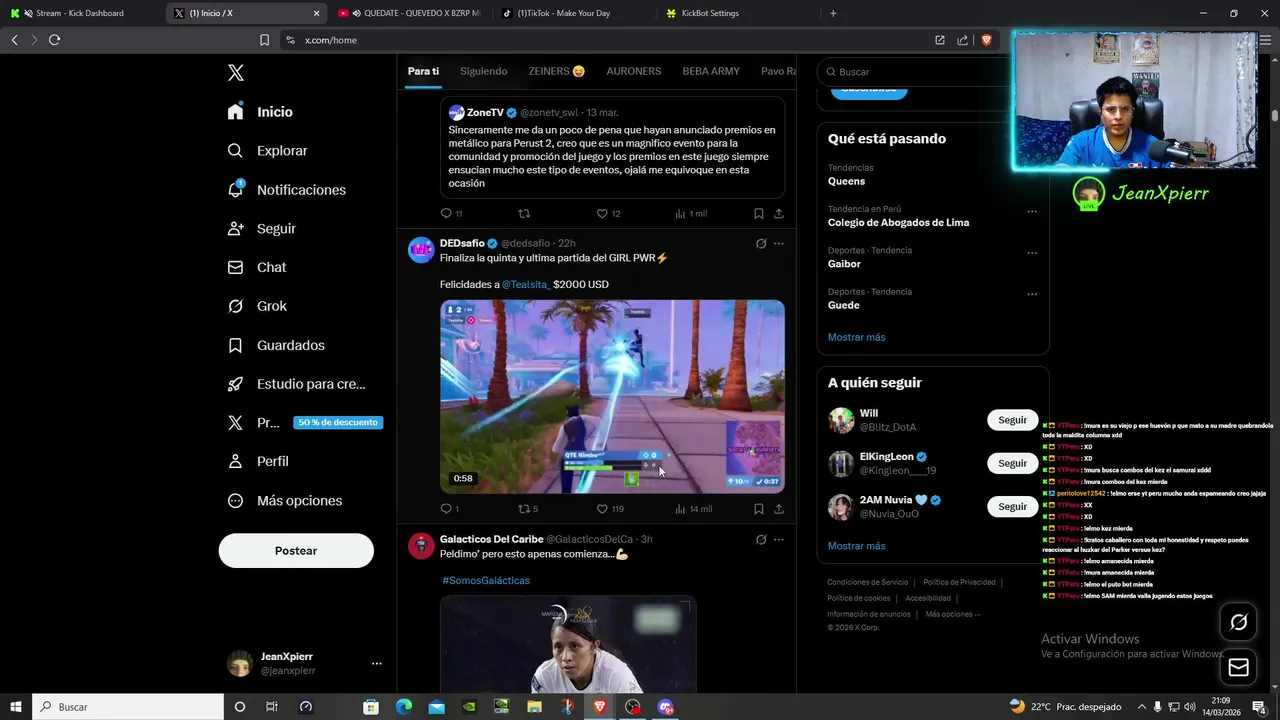Open the floating Grok button at bottom right
Viewport: 1280px width, 720px height.
[1238, 622]
